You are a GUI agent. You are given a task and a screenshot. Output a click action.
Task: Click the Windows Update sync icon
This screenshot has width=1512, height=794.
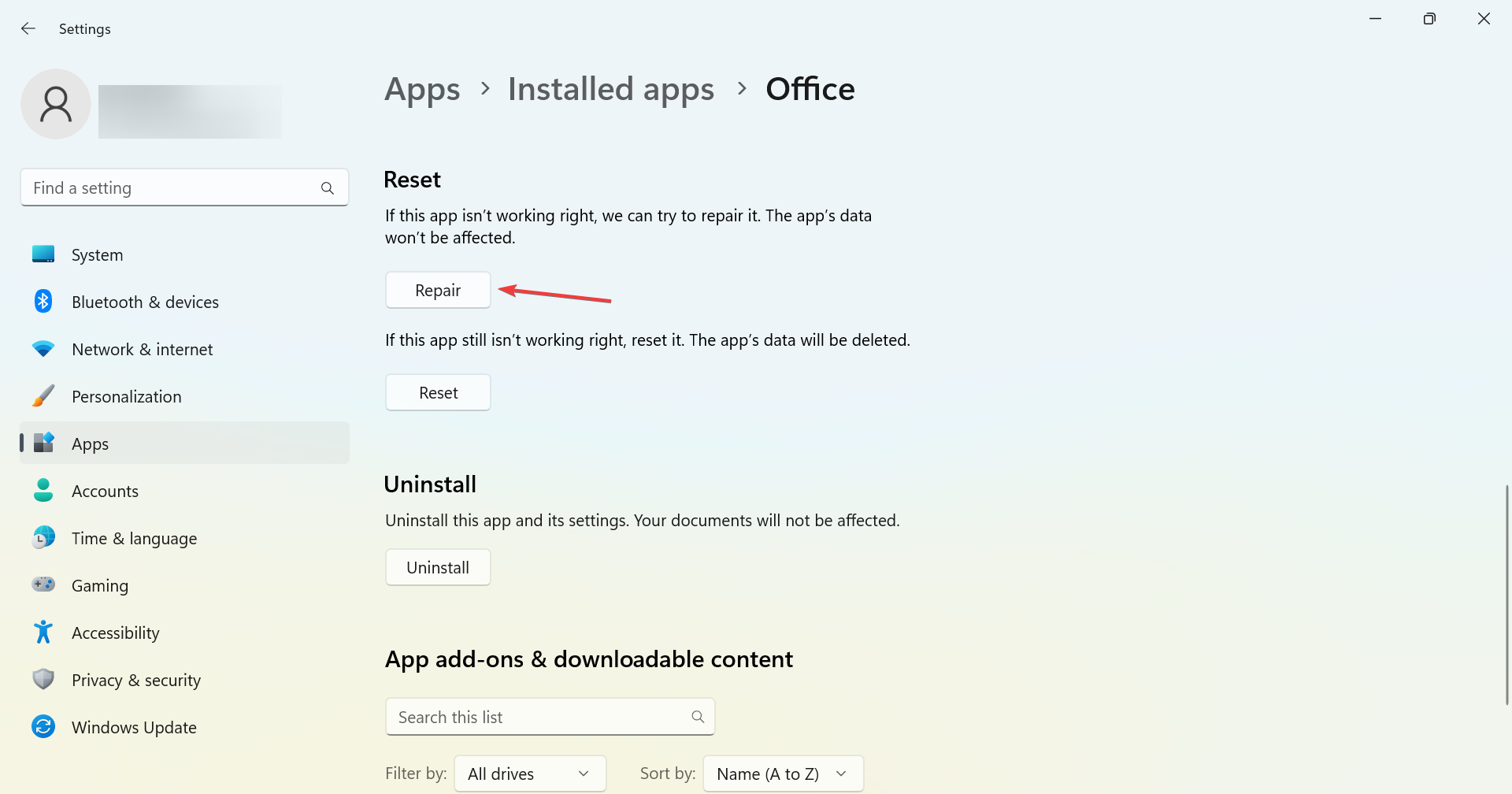pos(43,727)
